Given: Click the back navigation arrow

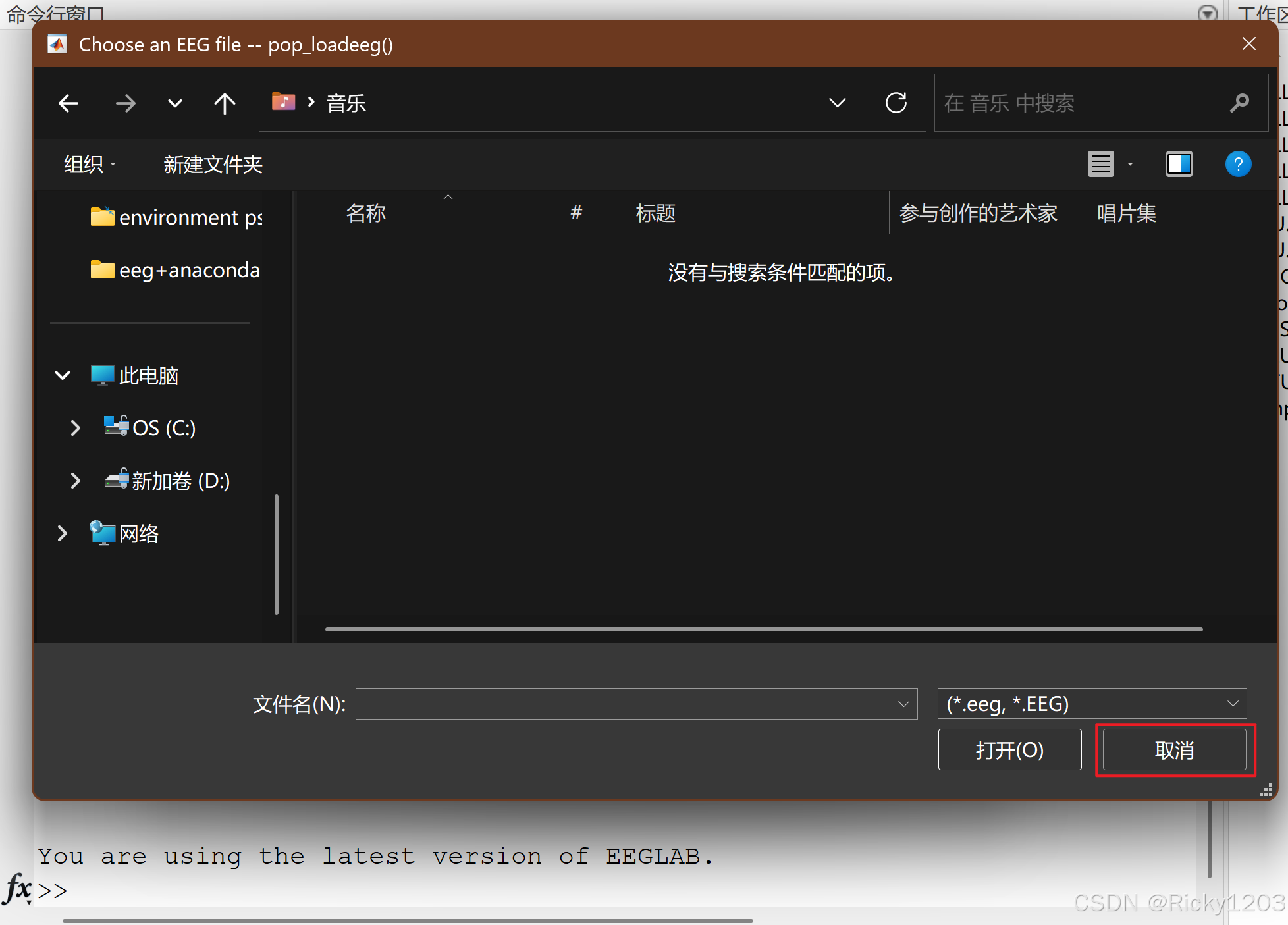Looking at the screenshot, I should click(68, 103).
